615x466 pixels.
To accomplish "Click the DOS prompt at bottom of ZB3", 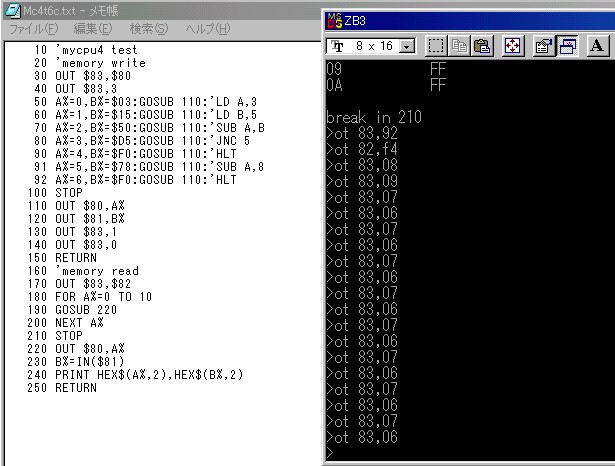I will pos(330,453).
